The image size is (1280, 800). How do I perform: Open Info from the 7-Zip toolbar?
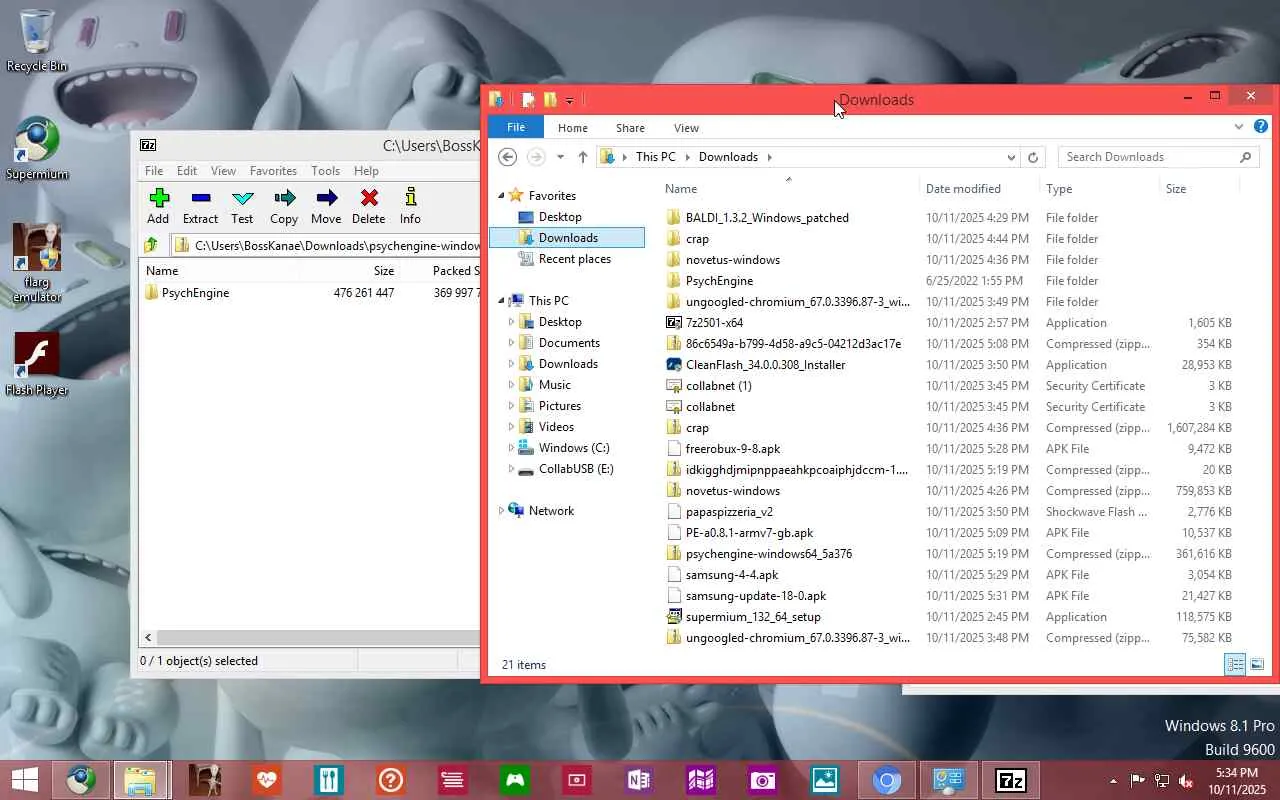click(x=410, y=206)
